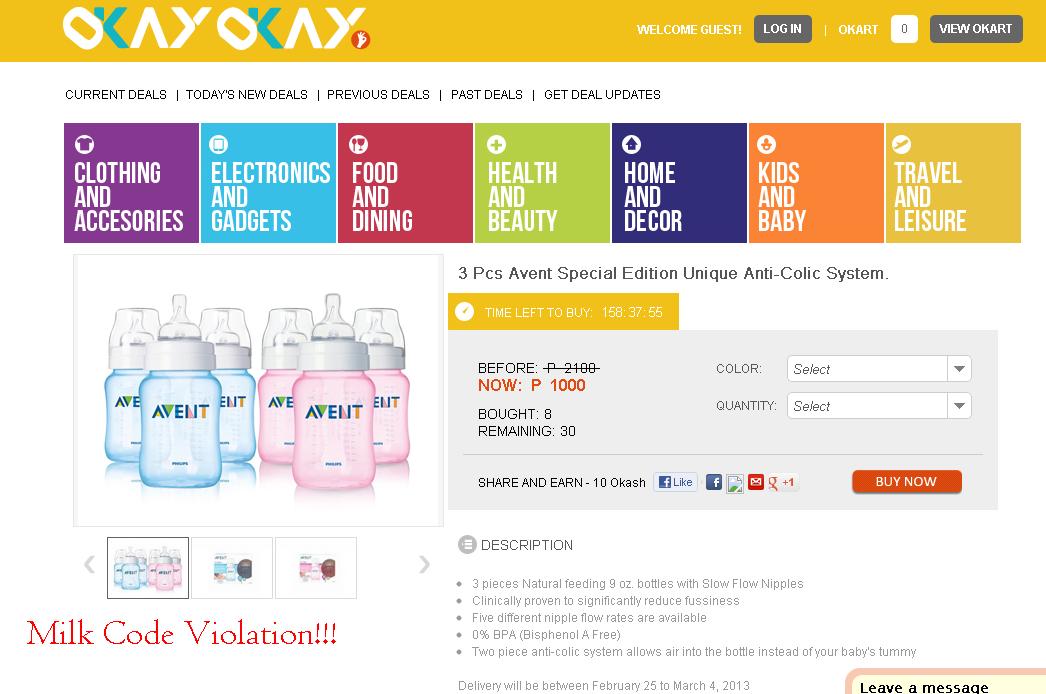This screenshot has height=694, width=1046.
Task: Click the Facebook share icon
Action: (714, 482)
